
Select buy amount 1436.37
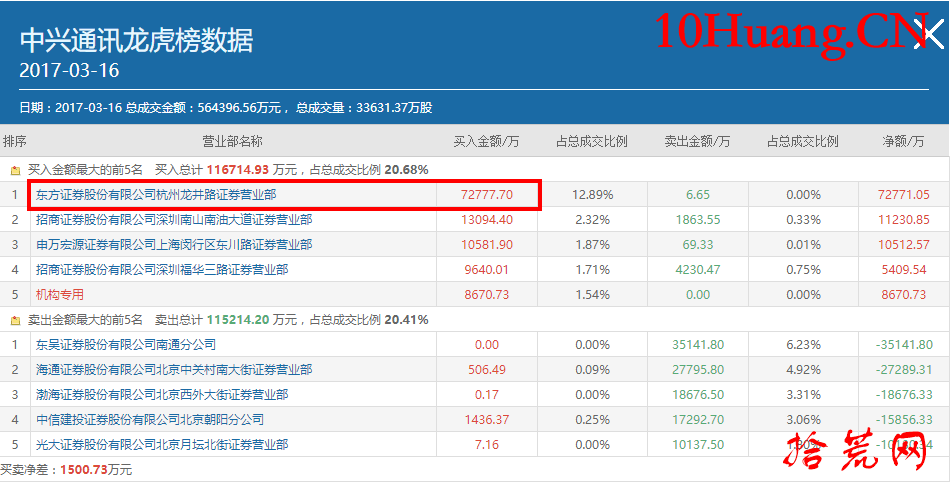point(486,420)
